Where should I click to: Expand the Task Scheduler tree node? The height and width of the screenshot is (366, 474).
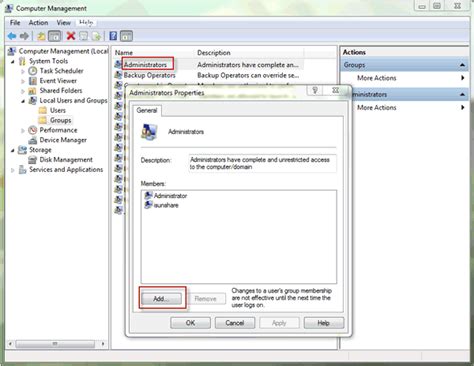pos(23,71)
